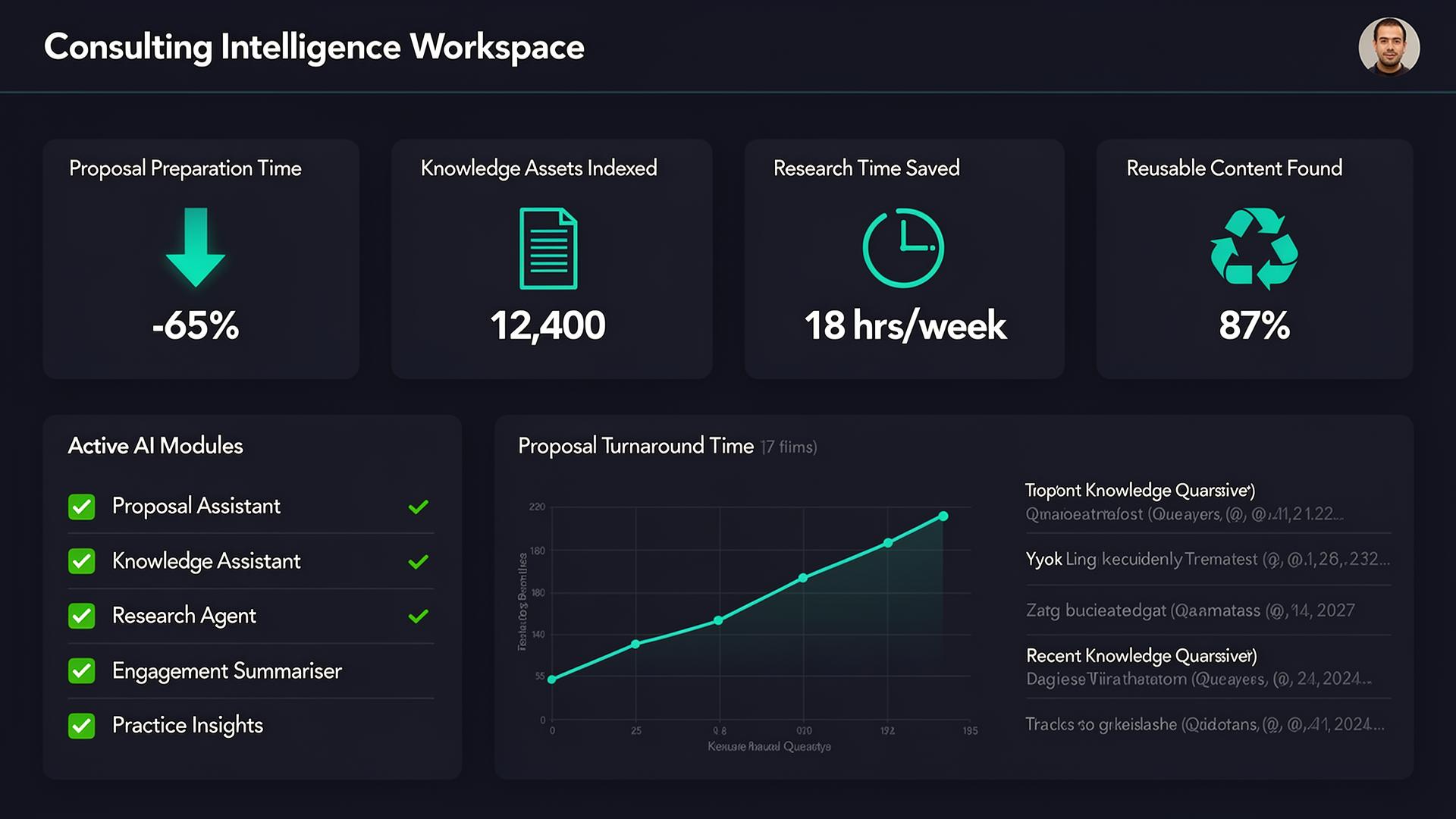Toggle the Practice Insights checkbox
This screenshot has width=1456, height=819.
point(82,726)
